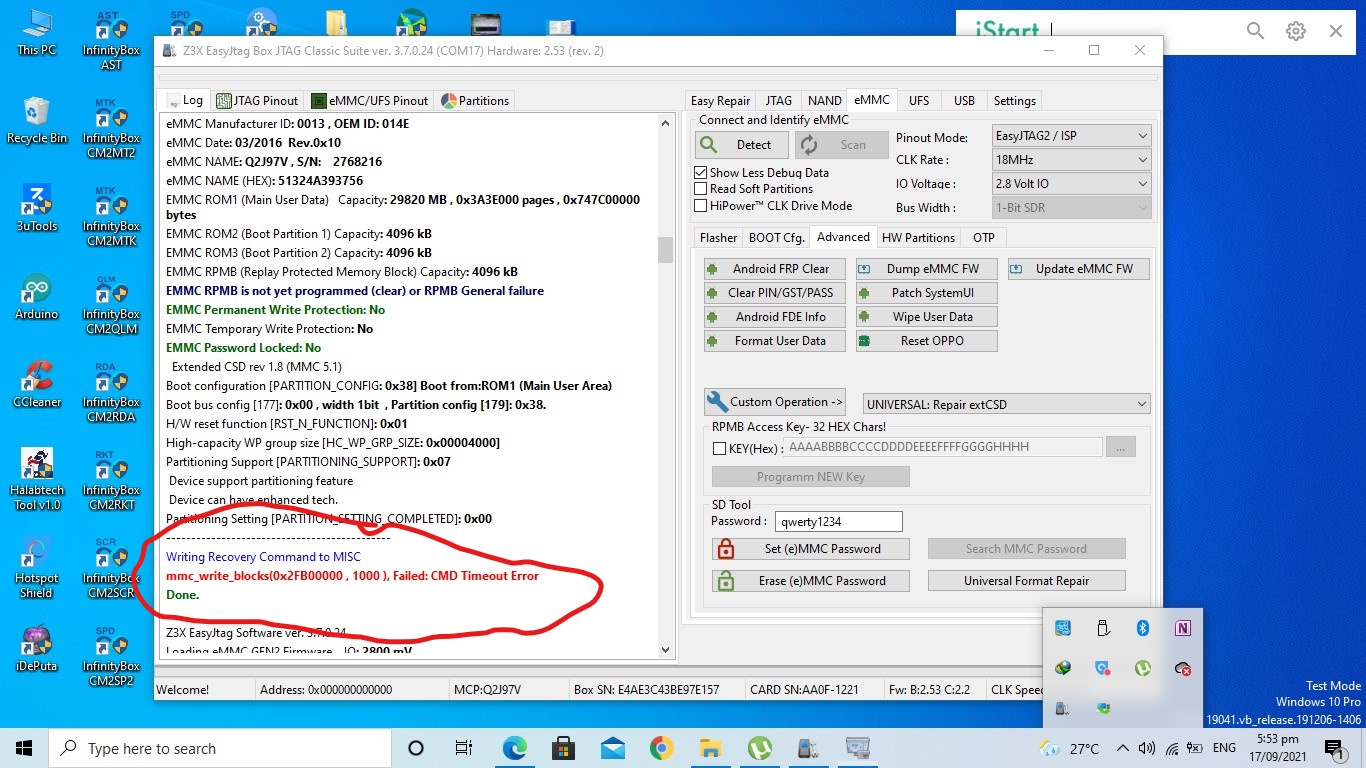
Task: Click Universal Format Repair button
Action: [x=1027, y=581]
